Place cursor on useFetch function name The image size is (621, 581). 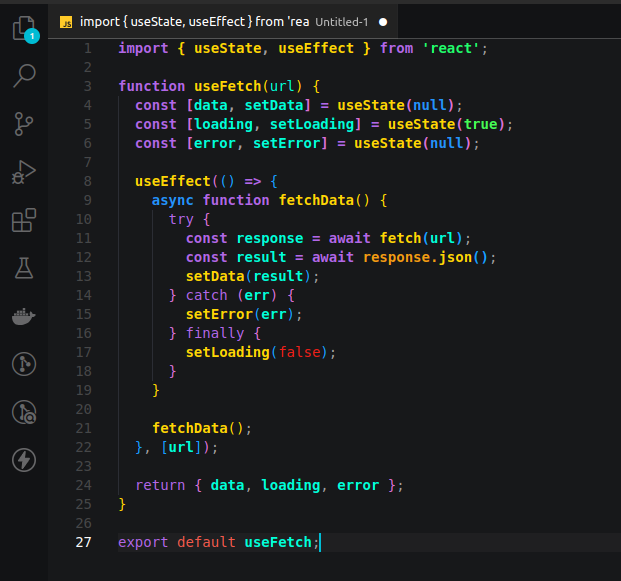[x=228, y=86]
